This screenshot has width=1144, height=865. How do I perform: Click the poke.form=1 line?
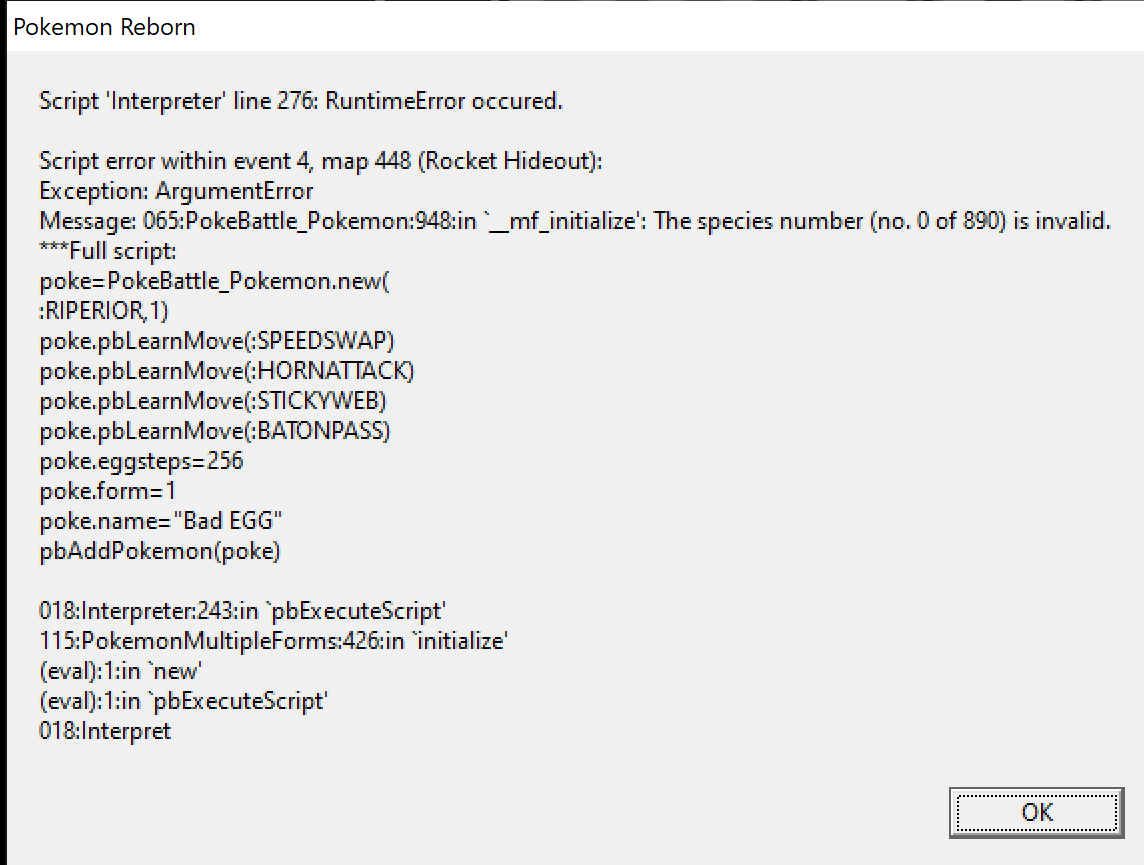coord(107,491)
